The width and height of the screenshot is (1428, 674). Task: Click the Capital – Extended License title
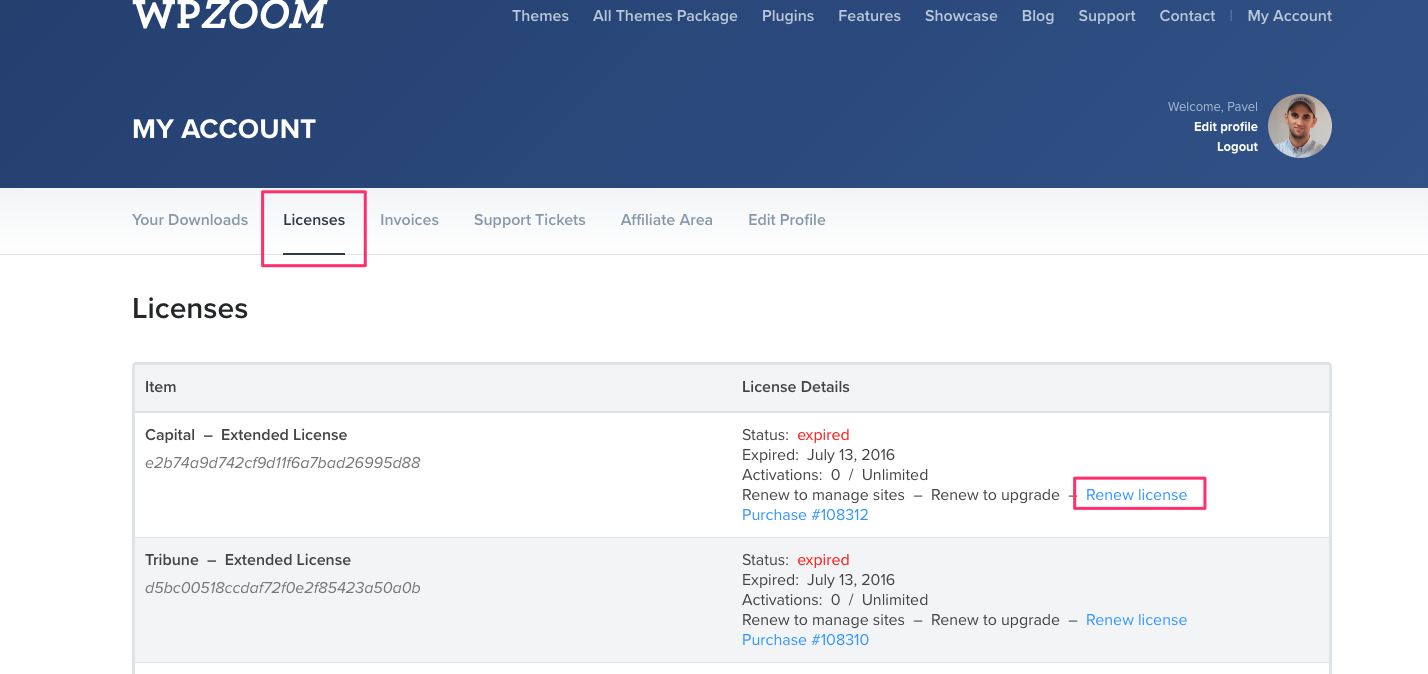click(246, 435)
